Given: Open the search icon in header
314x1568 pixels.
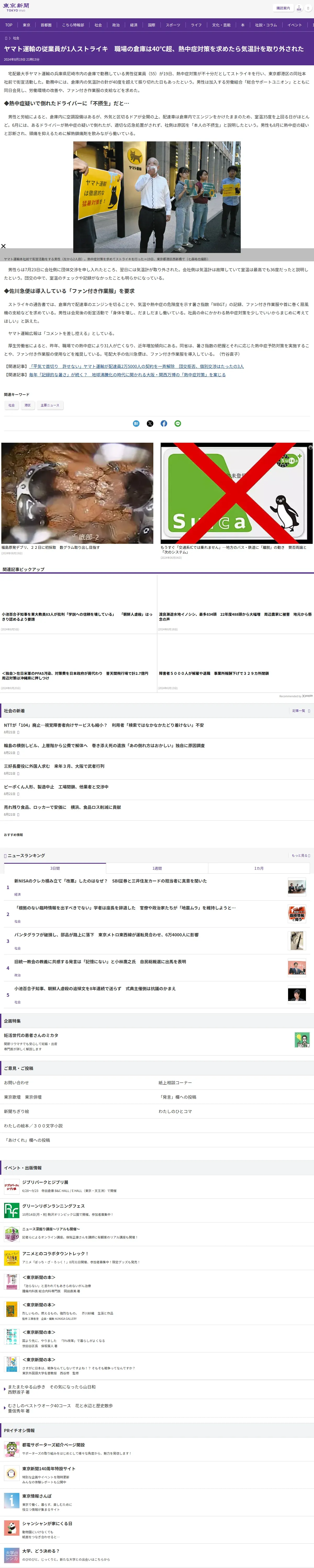Looking at the screenshot, I should [x=299, y=8].
